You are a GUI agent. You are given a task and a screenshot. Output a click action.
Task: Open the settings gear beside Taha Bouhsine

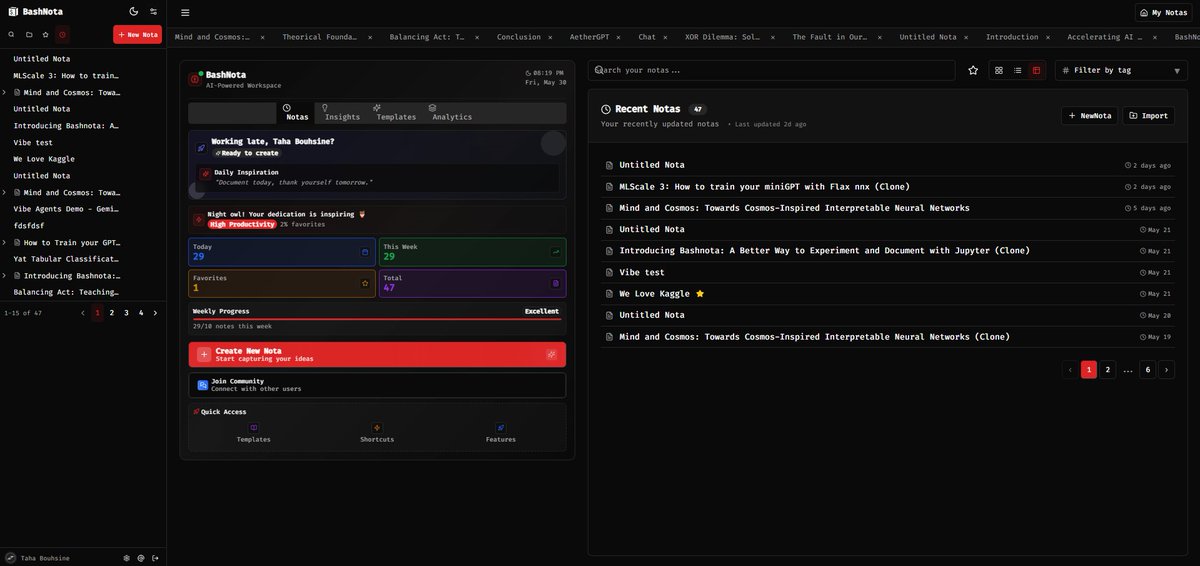coord(126,558)
